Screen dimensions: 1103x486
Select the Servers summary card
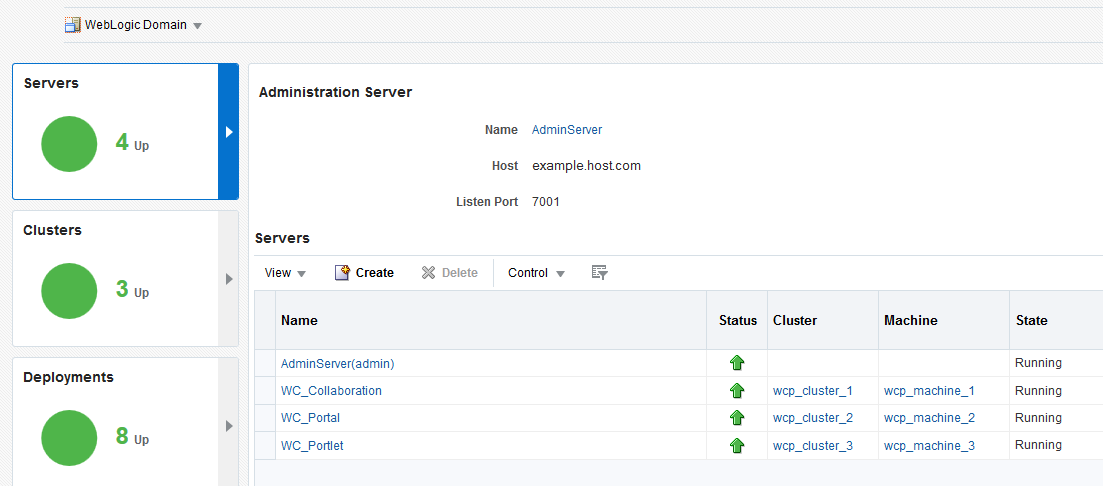125,132
